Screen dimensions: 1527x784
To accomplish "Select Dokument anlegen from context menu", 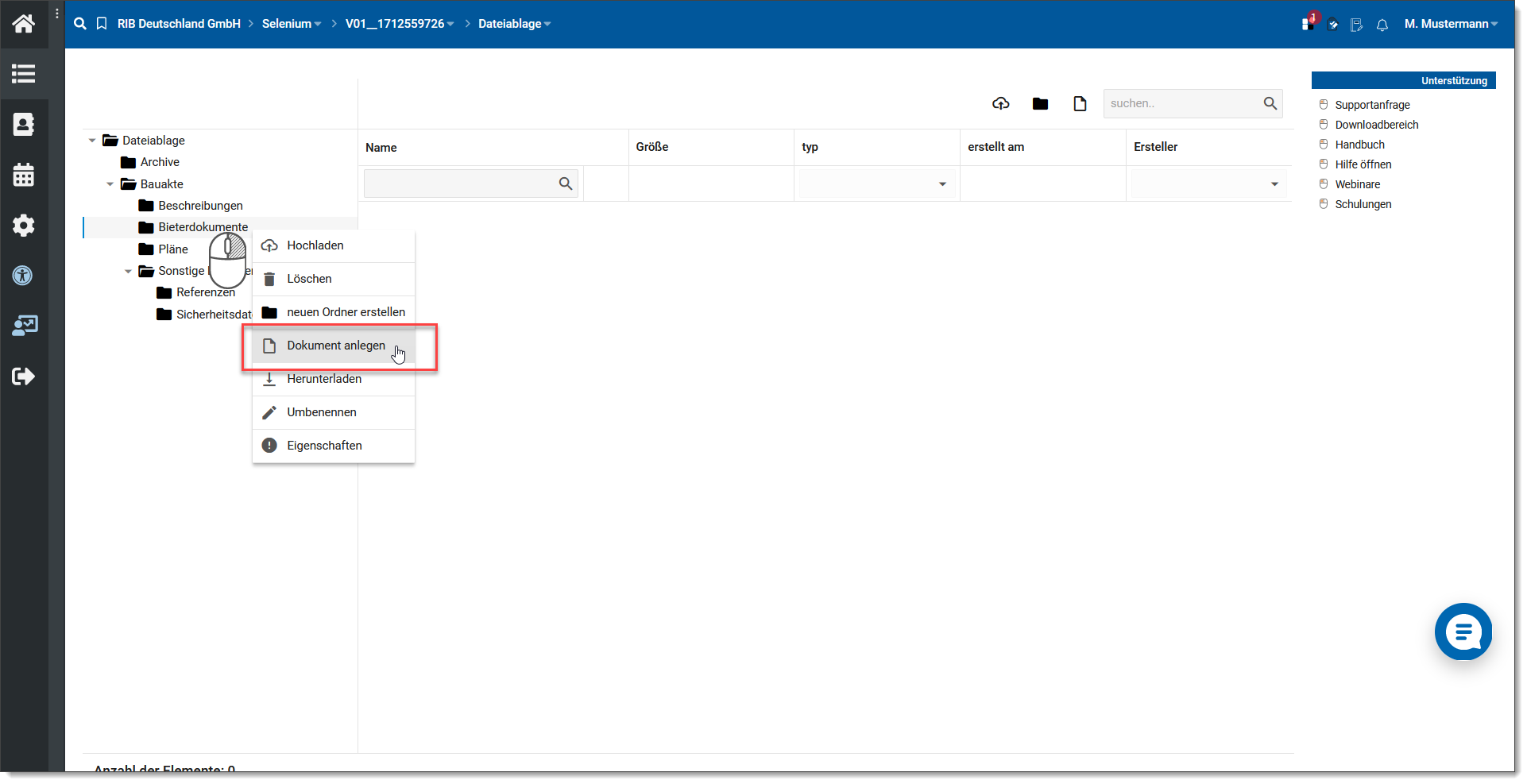I will click(335, 346).
